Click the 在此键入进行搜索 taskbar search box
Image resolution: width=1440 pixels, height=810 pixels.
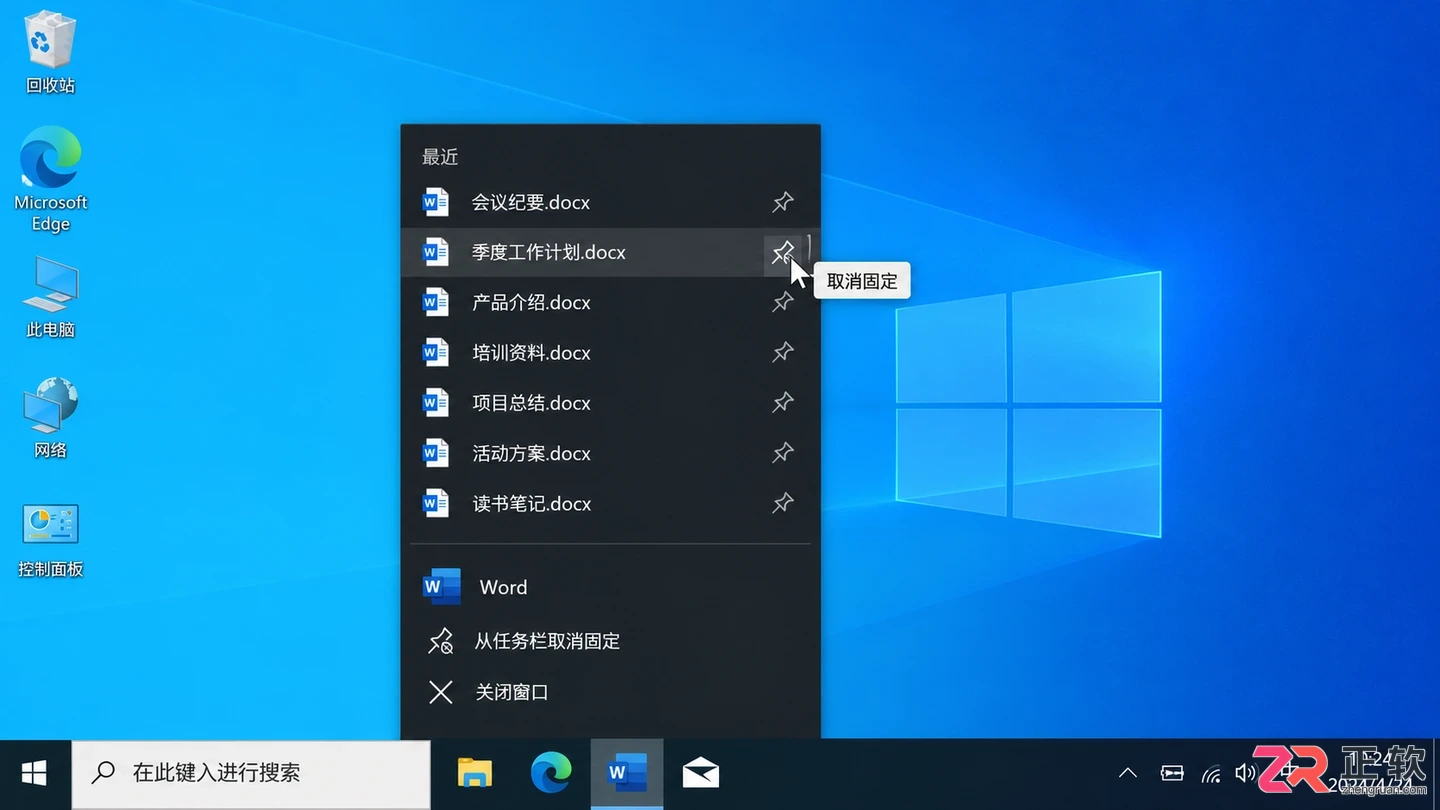251,773
